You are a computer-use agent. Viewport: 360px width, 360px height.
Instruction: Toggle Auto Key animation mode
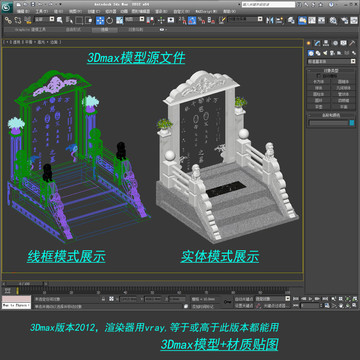[244, 299]
